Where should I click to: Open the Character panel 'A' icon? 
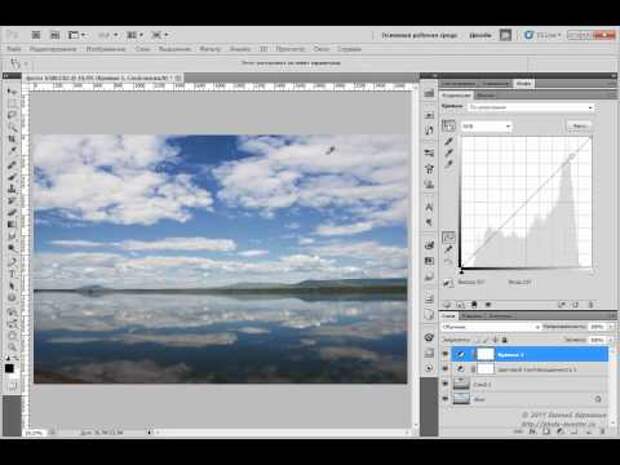[429, 206]
